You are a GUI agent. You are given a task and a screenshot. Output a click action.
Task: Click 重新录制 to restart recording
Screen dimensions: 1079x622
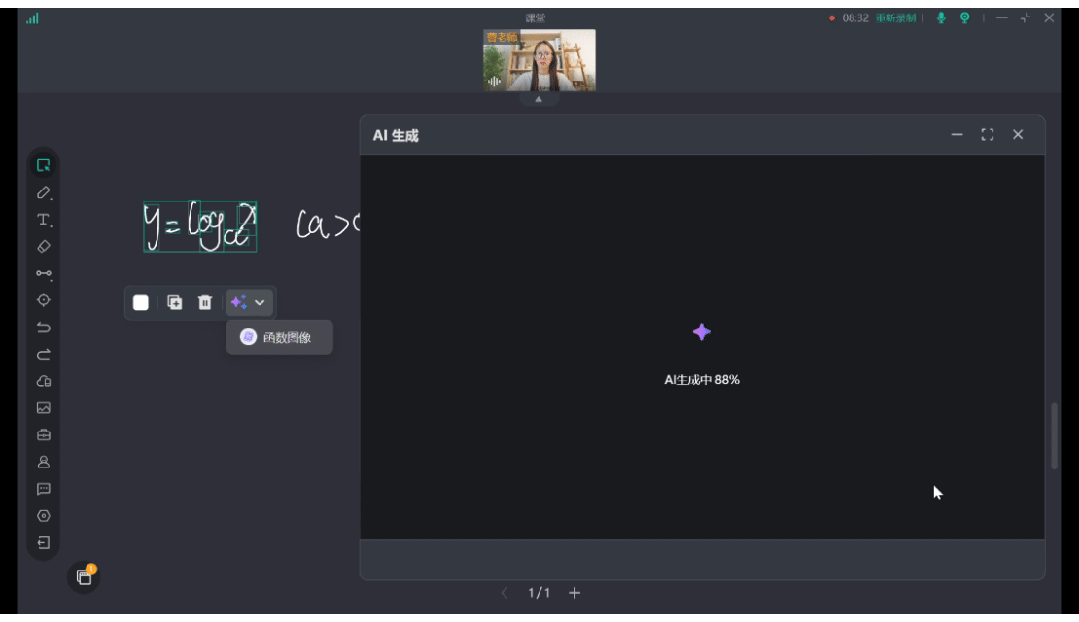click(896, 18)
